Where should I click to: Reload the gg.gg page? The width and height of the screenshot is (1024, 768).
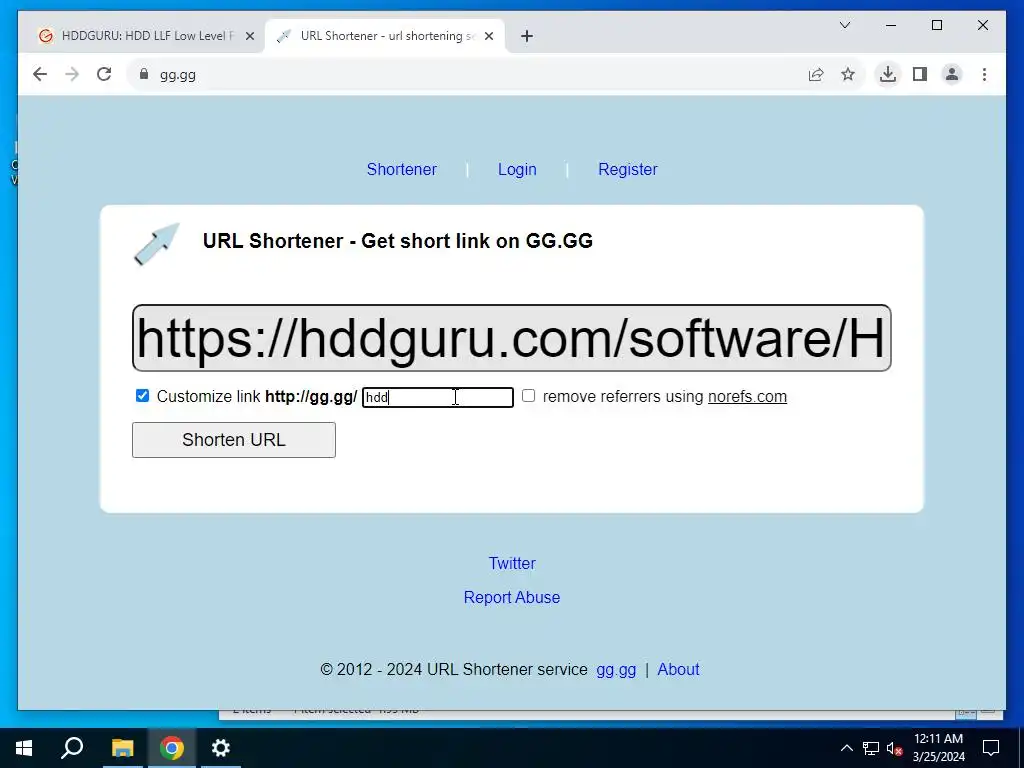pyautogui.click(x=104, y=74)
